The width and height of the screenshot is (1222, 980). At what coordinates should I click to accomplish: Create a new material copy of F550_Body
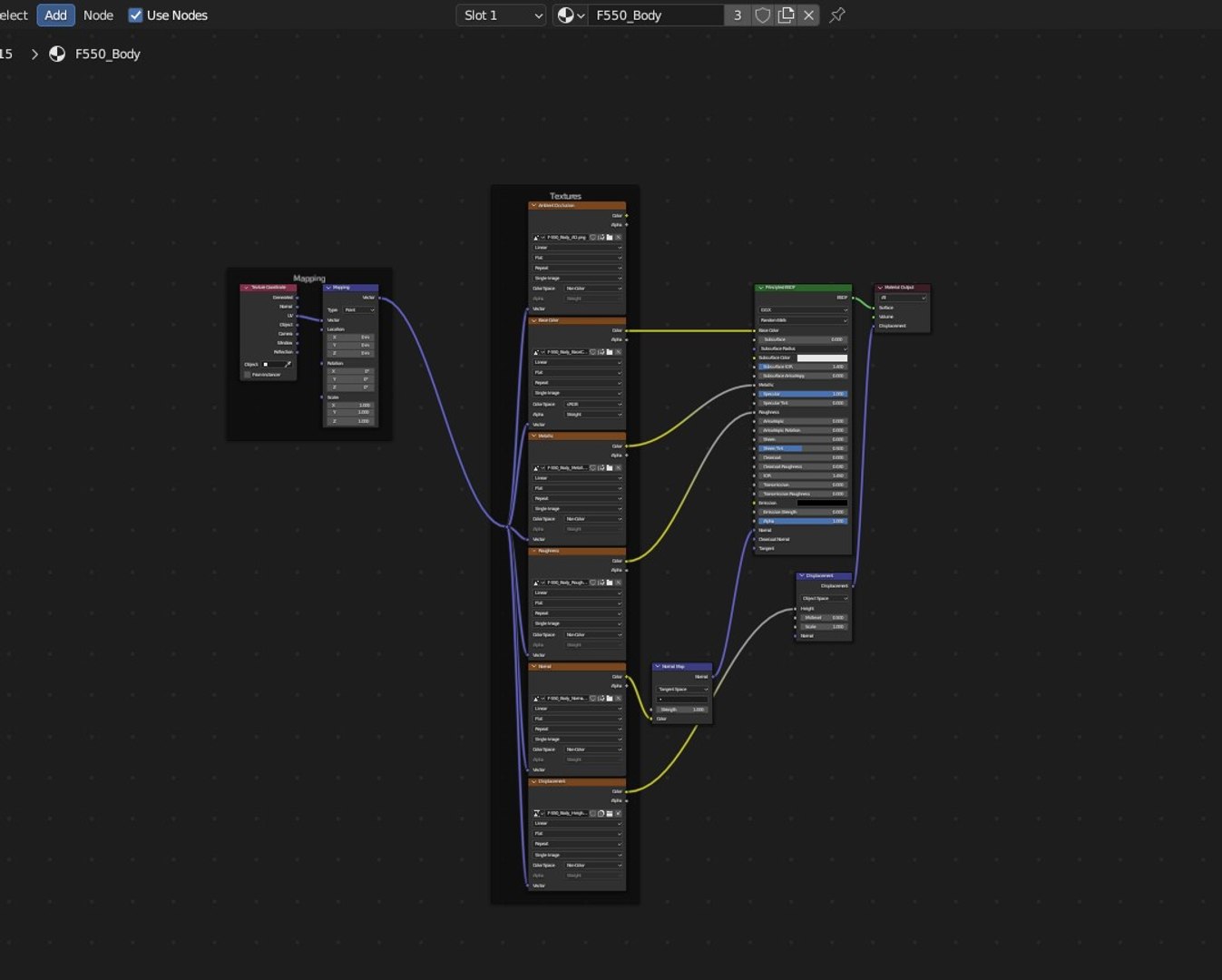786,15
